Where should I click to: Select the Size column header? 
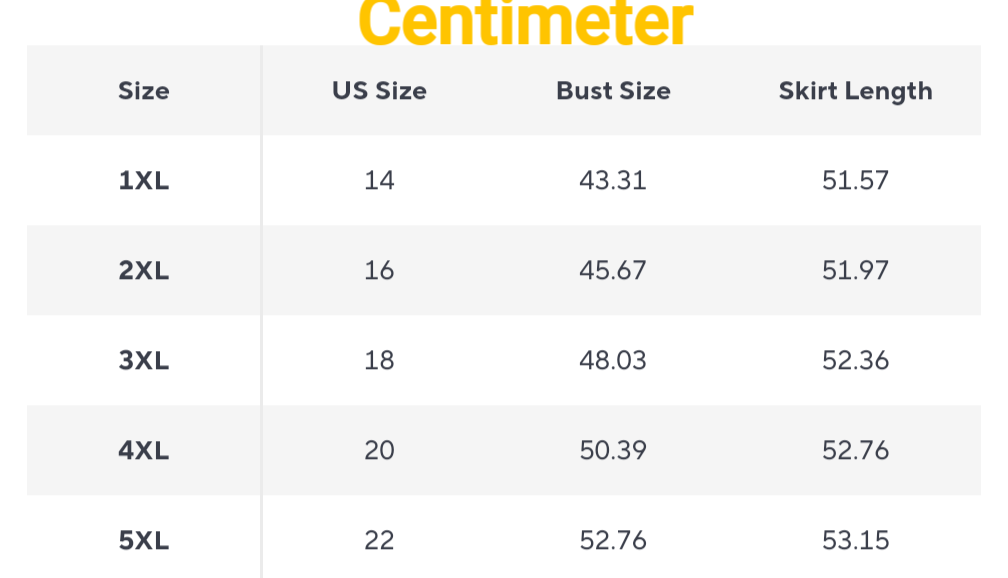144,91
